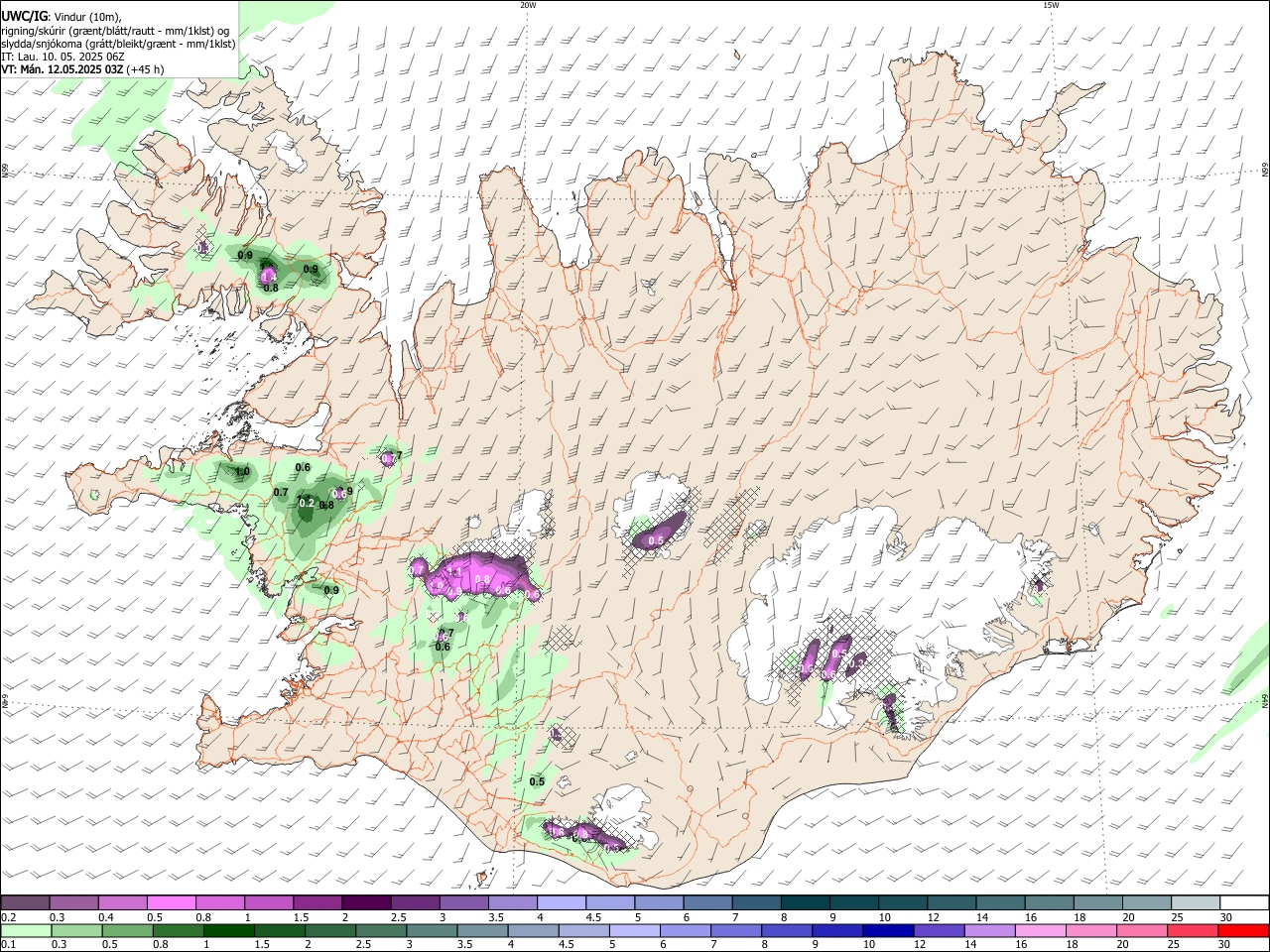
Task: Select the '0.4' label in the upper legend
Action: click(106, 917)
